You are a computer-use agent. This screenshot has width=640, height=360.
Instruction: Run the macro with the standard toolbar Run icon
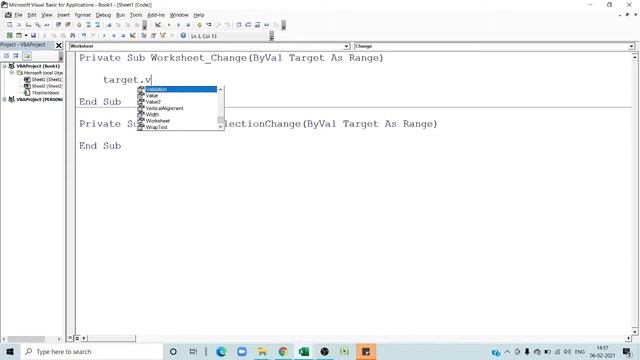point(104,36)
